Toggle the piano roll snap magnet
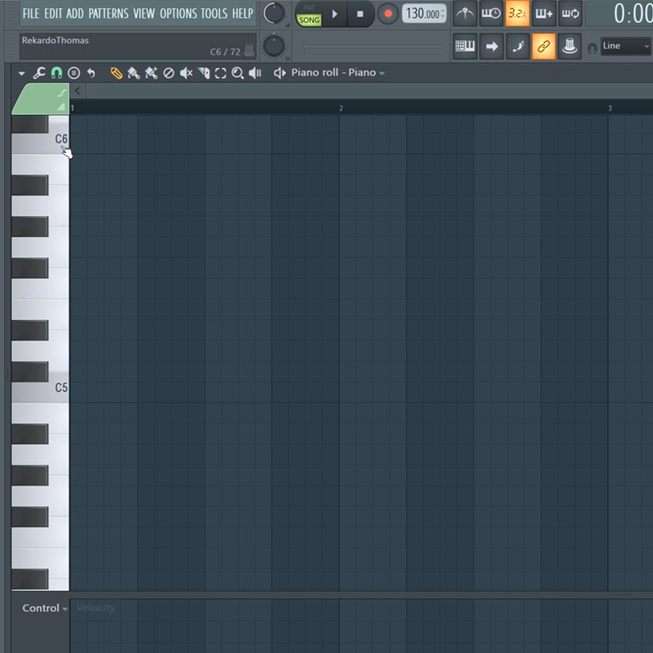Screen dimensions: 653x653 coord(56,73)
